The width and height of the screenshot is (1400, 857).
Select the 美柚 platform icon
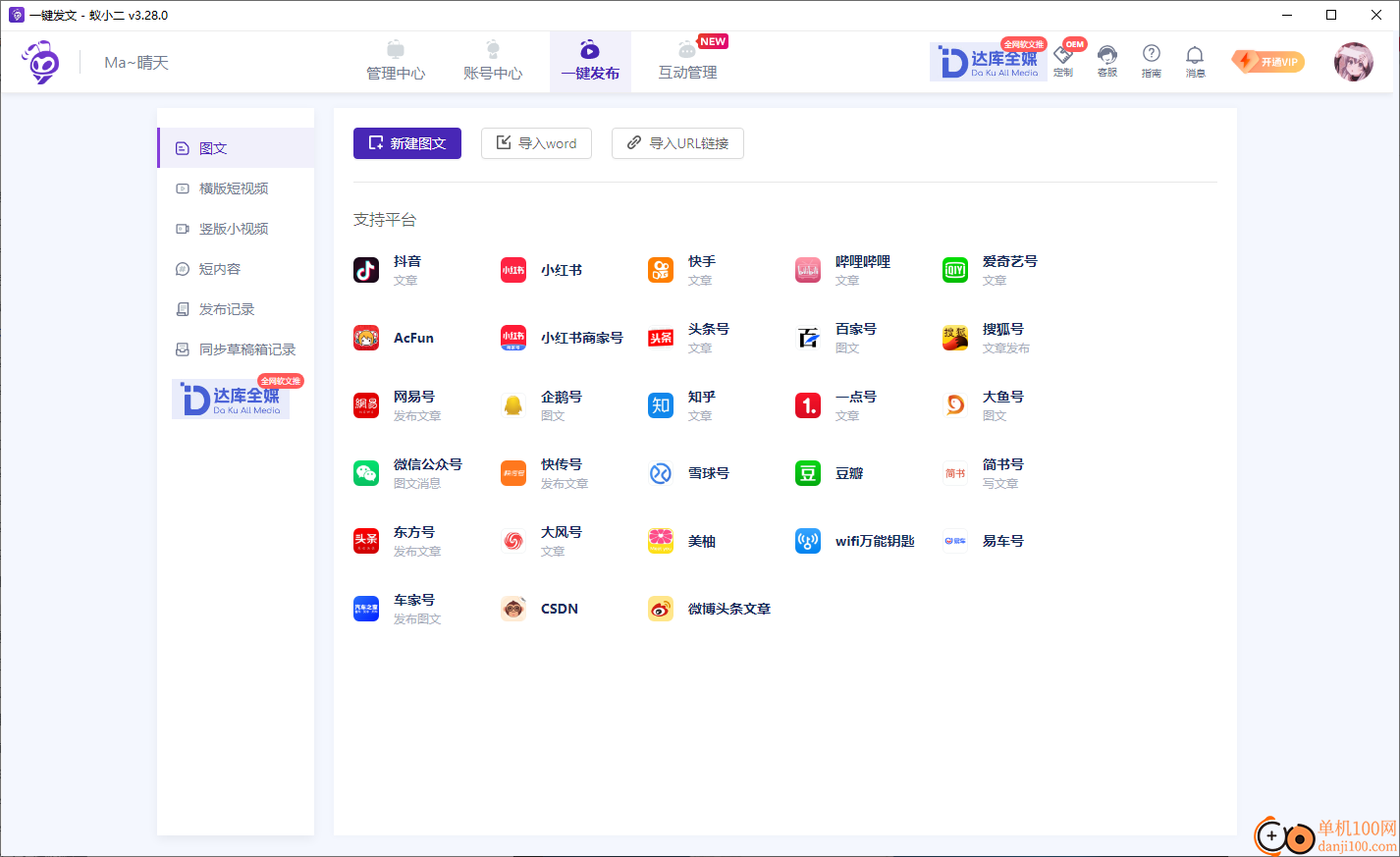[661, 541]
